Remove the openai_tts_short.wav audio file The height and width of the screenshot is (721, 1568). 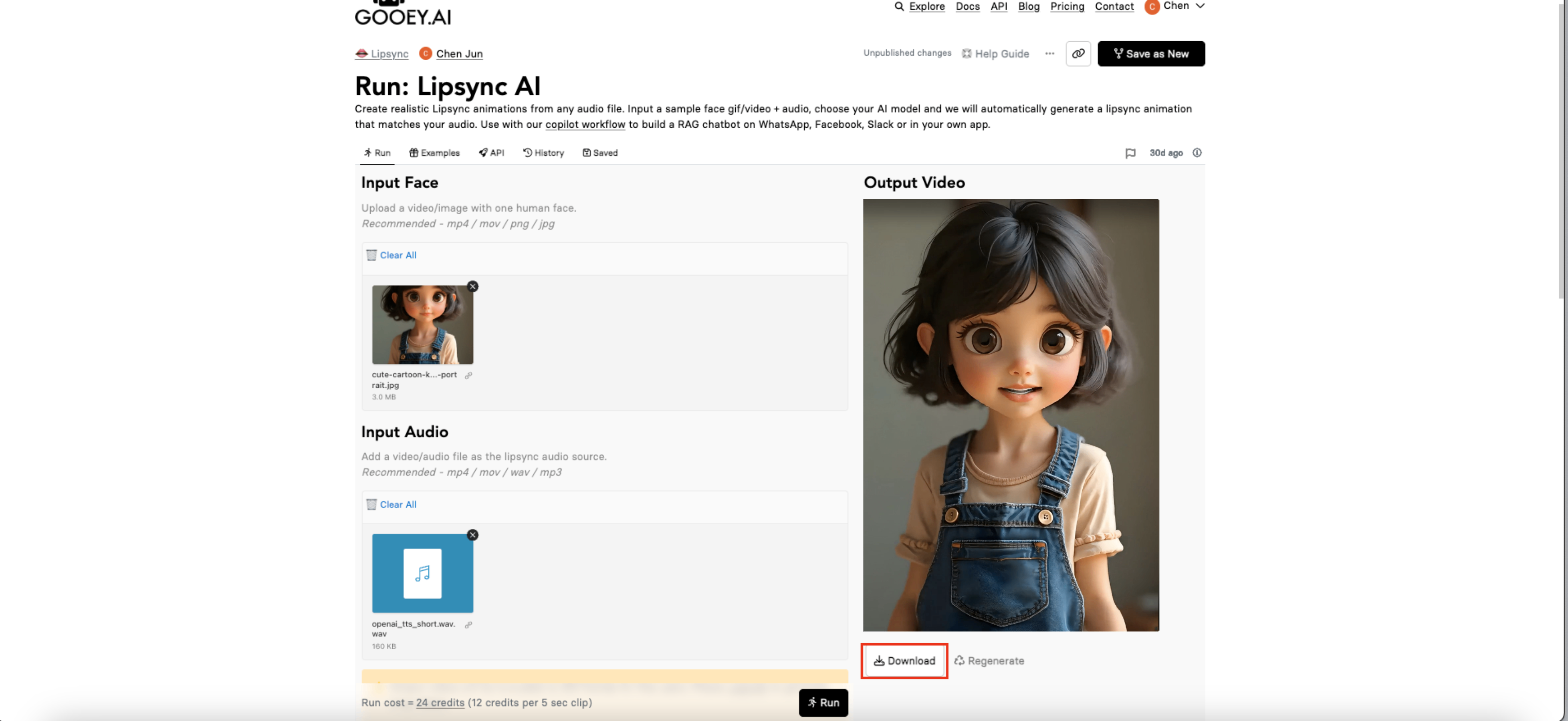(472, 535)
